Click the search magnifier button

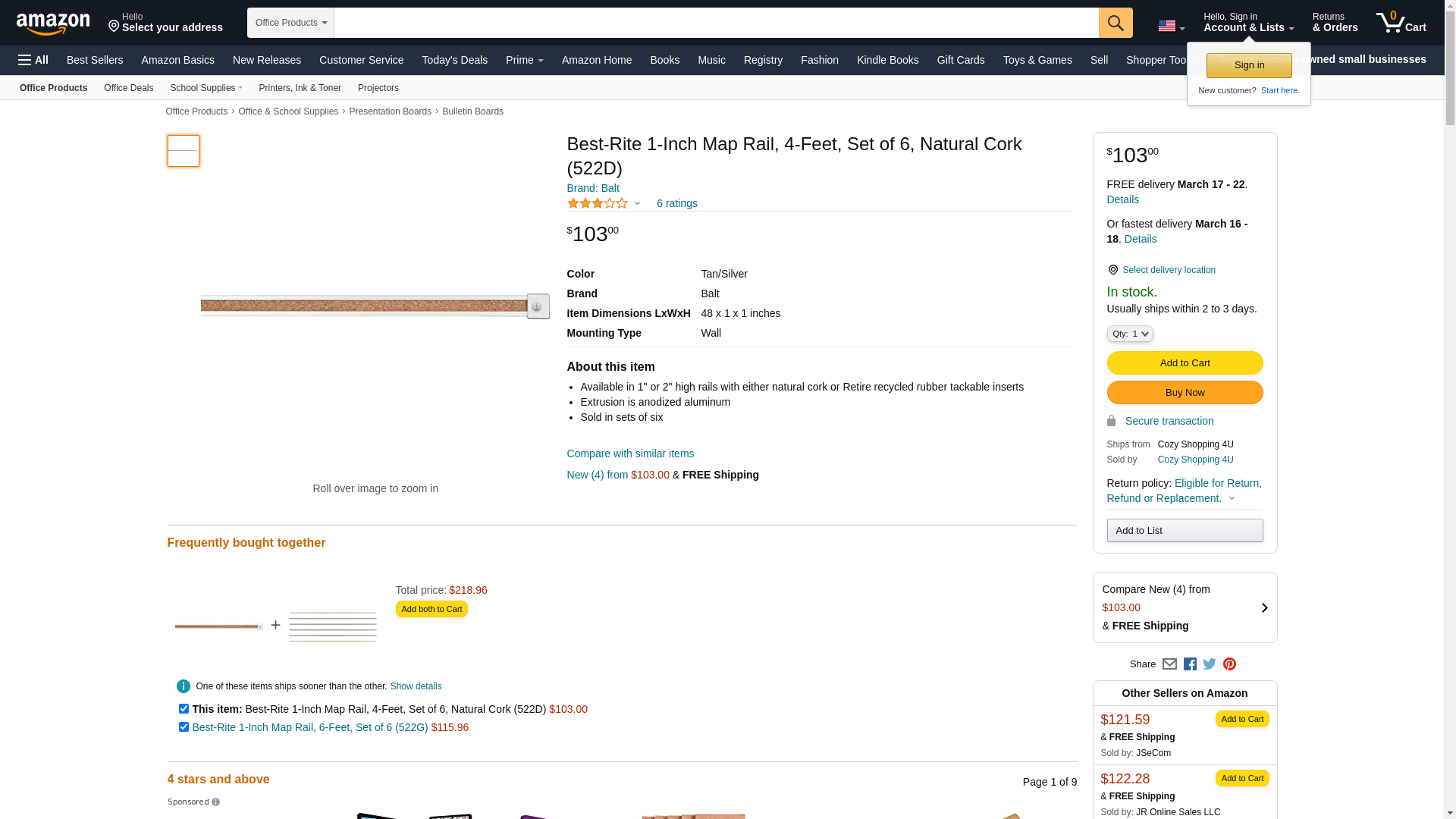1115,23
